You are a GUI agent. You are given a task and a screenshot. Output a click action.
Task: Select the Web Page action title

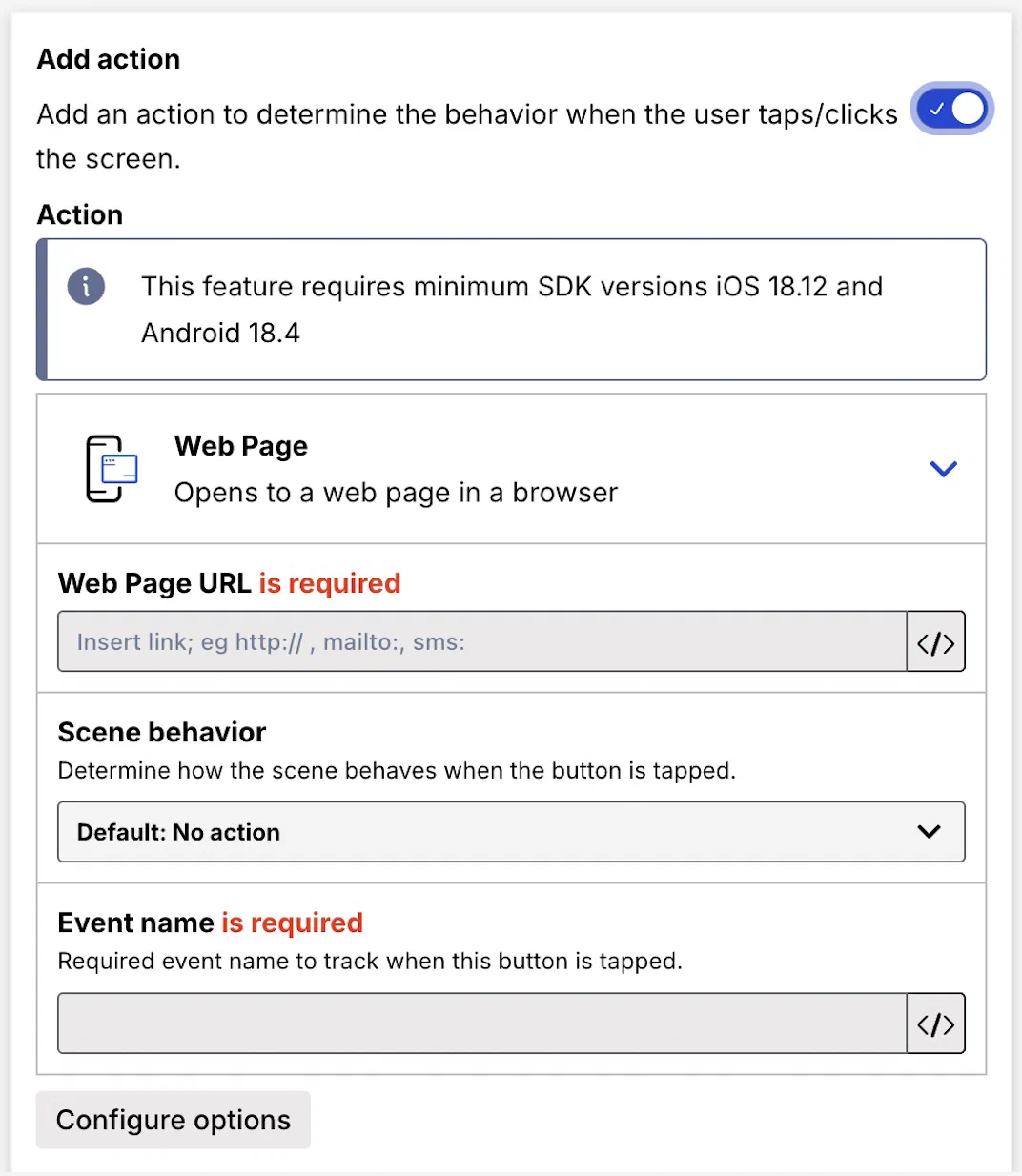pyautogui.click(x=241, y=446)
